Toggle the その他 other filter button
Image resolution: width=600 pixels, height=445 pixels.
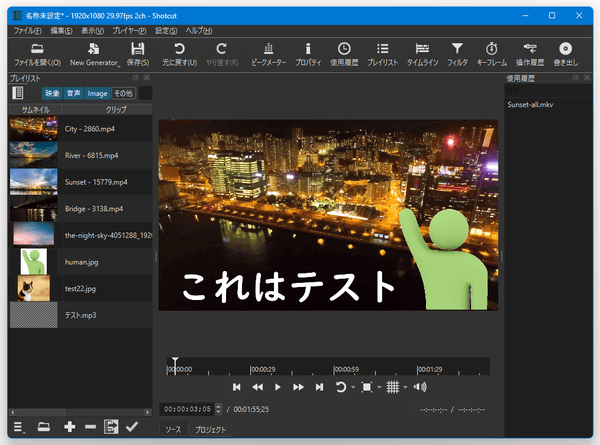tap(123, 93)
